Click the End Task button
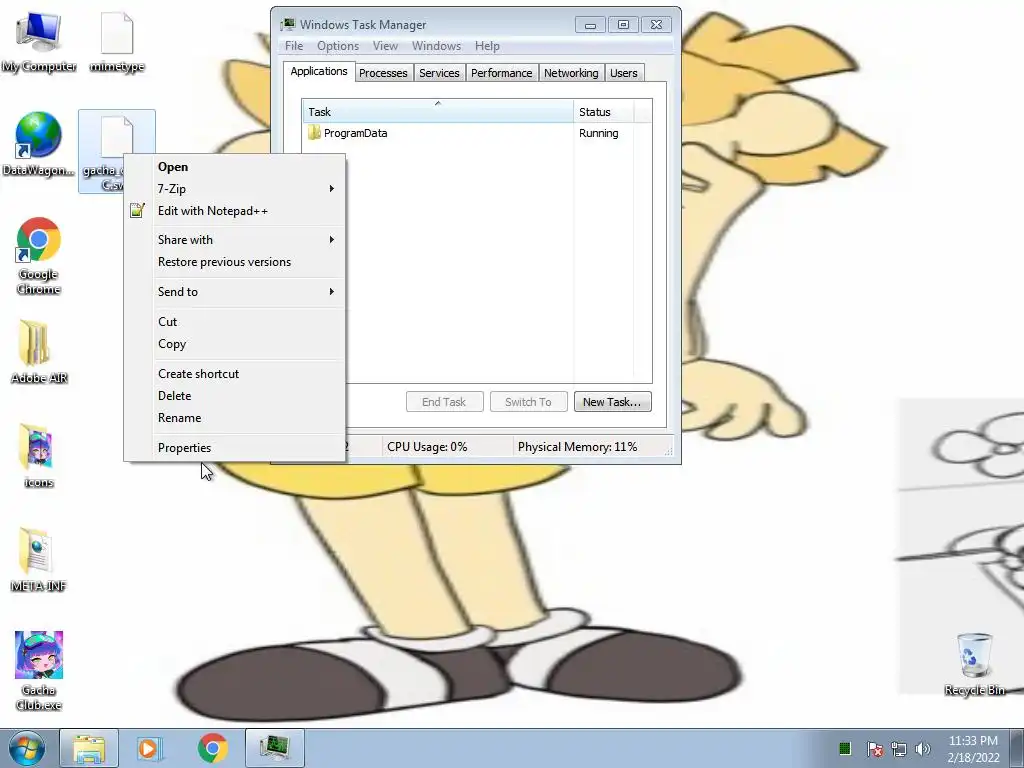The height and width of the screenshot is (768, 1024). click(444, 402)
